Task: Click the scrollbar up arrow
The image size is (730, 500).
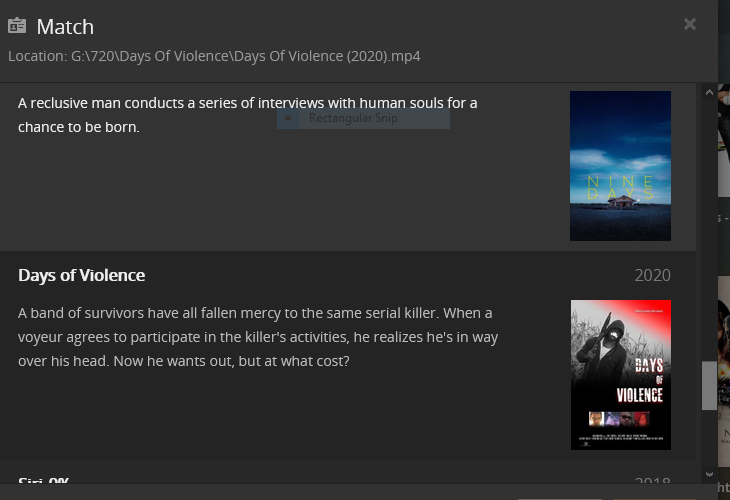Action: click(x=709, y=92)
